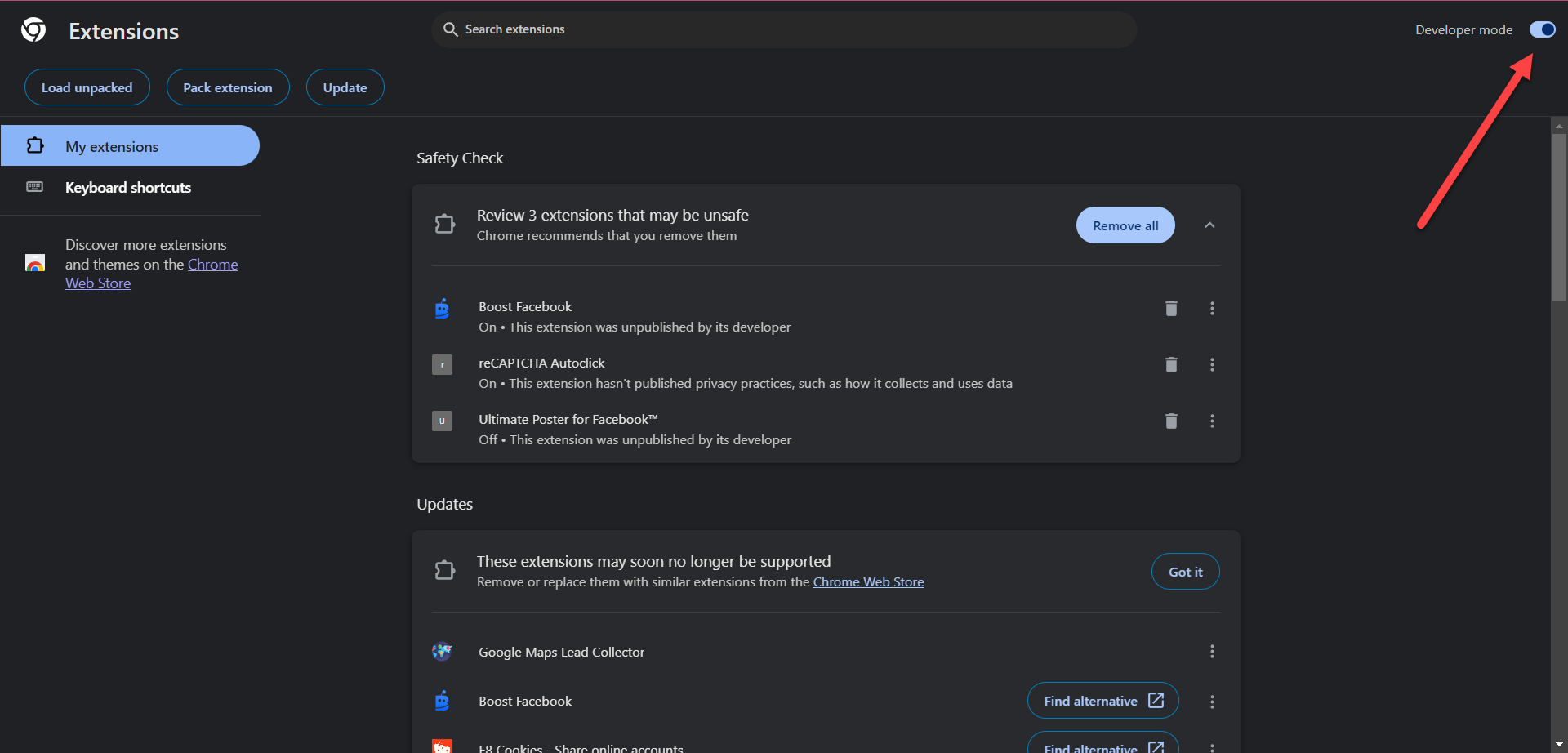The width and height of the screenshot is (1568, 753).
Task: Click the F8 Cookies extension icon
Action: (x=442, y=745)
